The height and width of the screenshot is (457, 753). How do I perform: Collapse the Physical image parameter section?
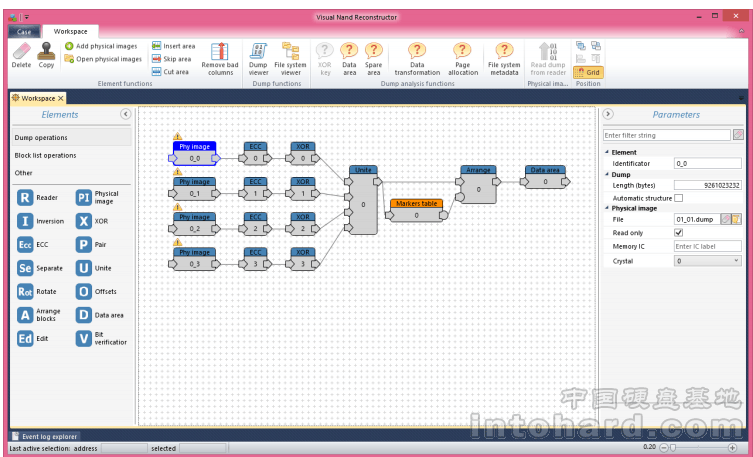point(606,208)
